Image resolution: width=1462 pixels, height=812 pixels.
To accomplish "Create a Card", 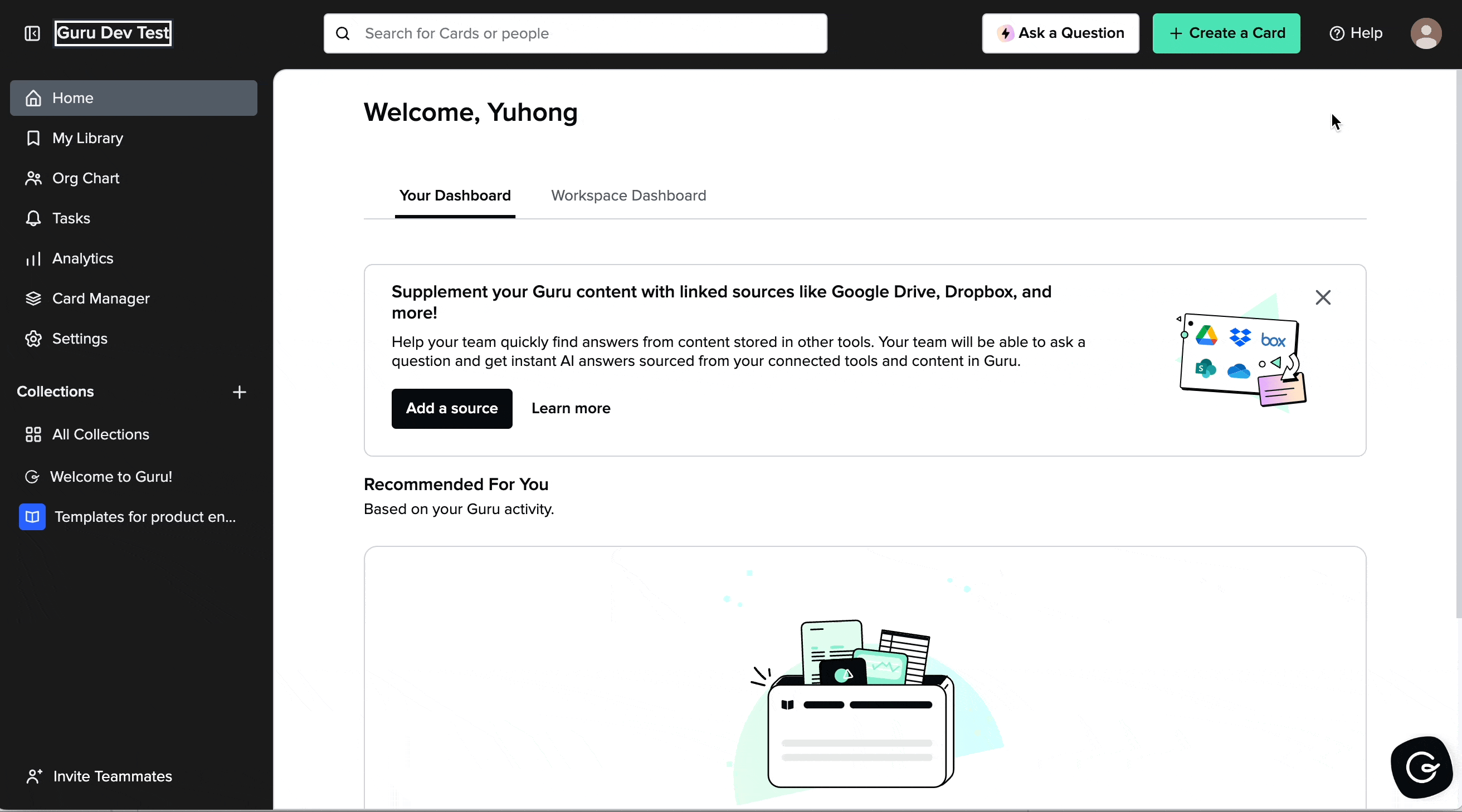I will 1226,33.
